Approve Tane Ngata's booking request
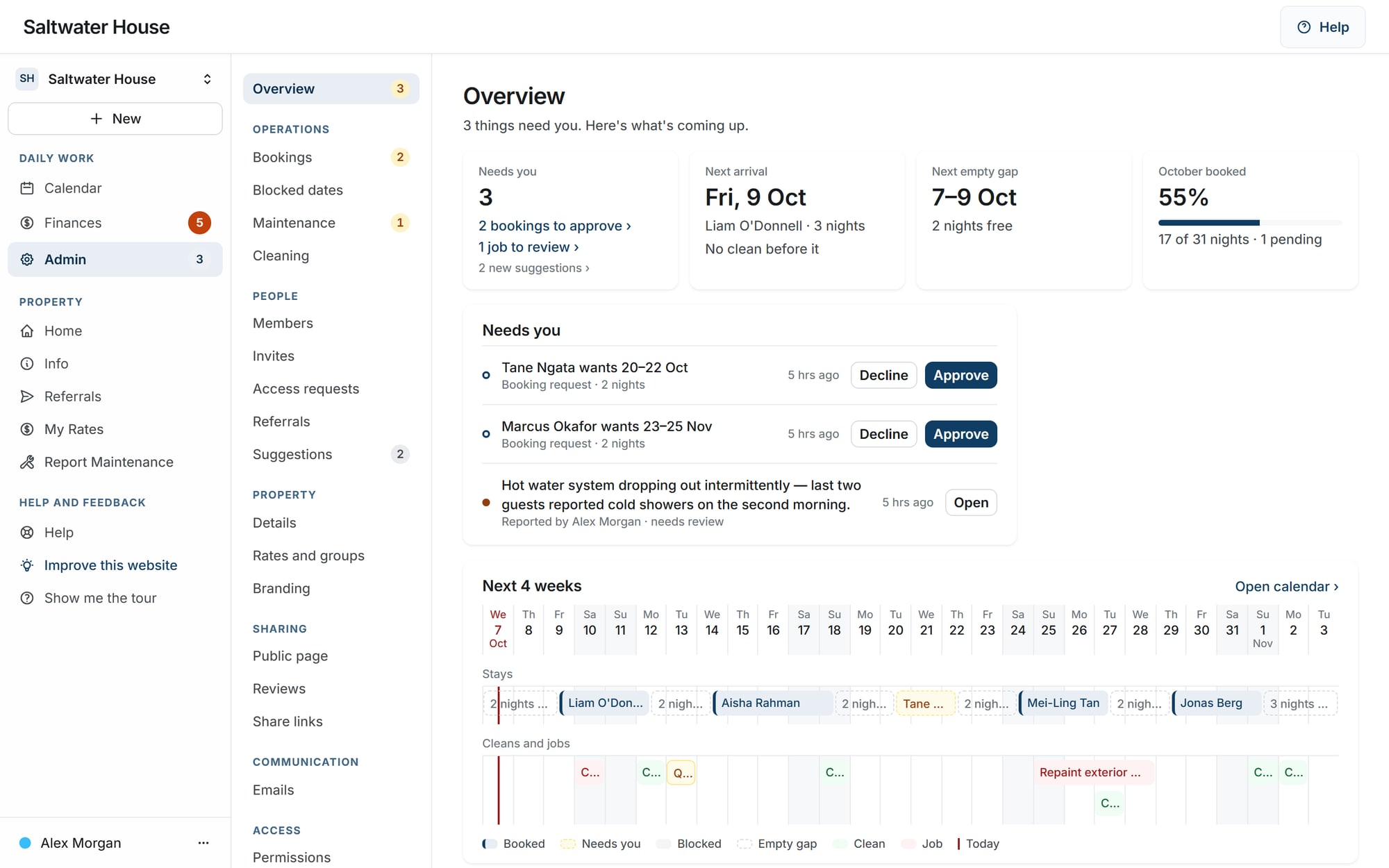 point(961,376)
